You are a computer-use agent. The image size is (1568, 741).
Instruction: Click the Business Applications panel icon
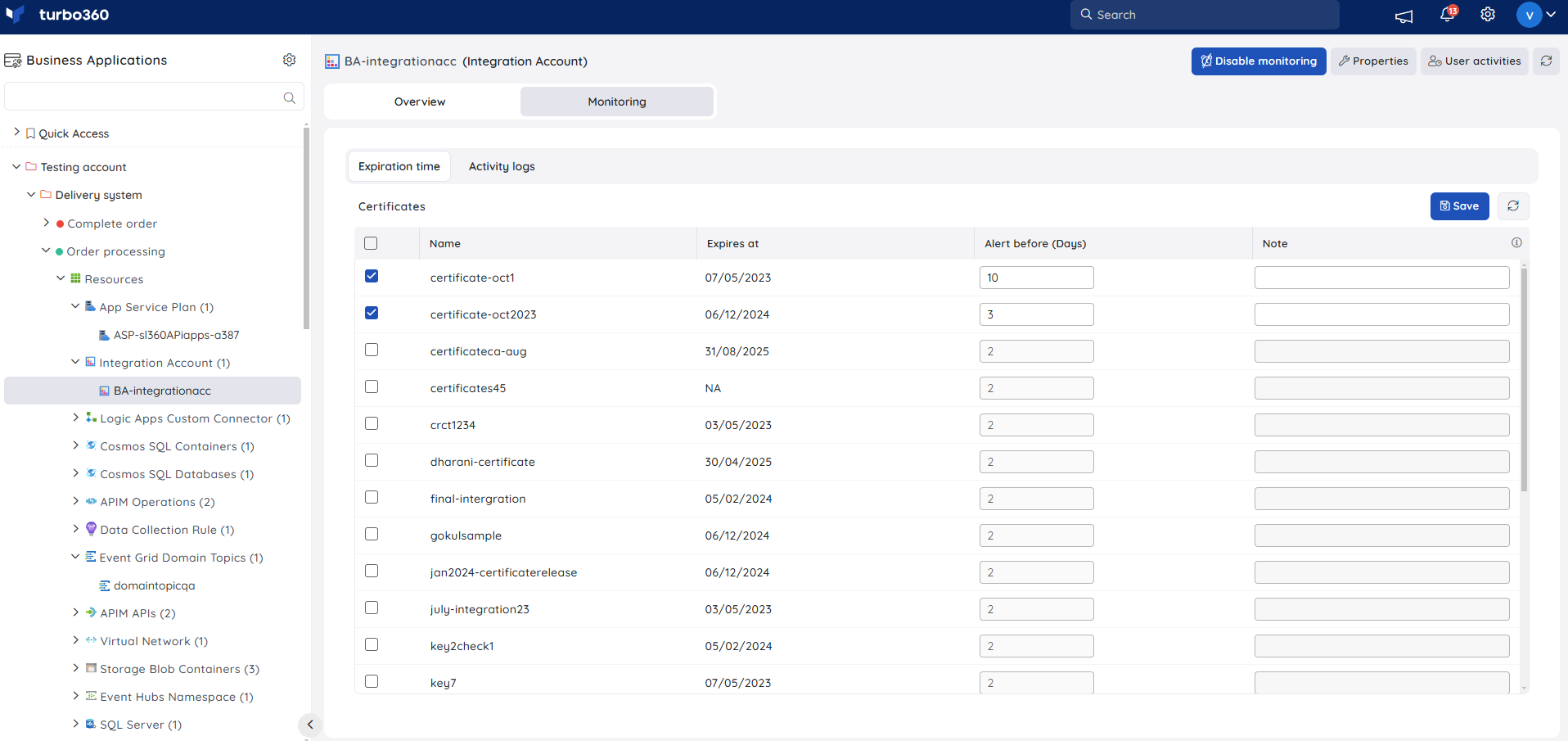[13, 61]
